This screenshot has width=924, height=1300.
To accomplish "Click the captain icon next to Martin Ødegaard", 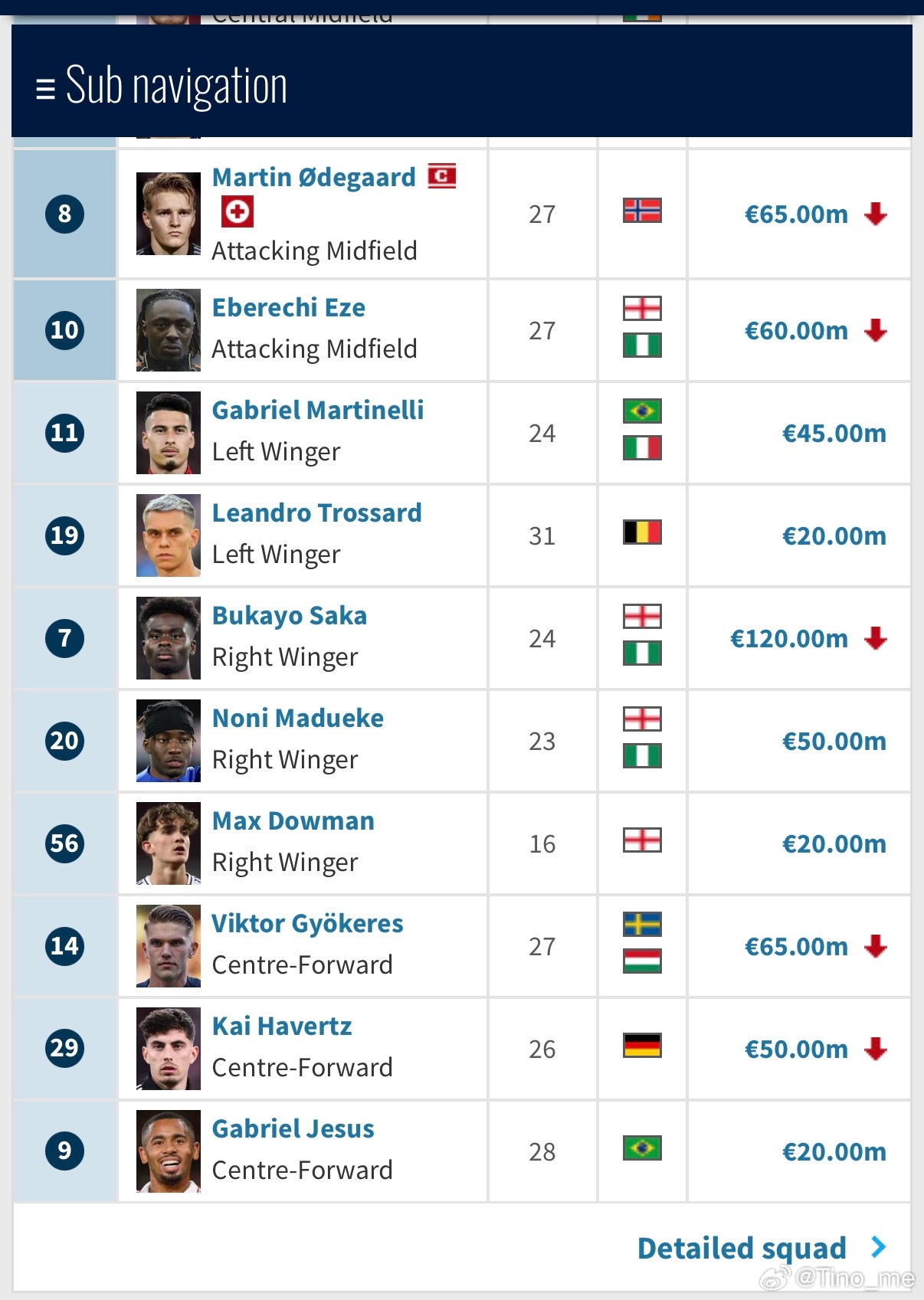I will tap(441, 176).
